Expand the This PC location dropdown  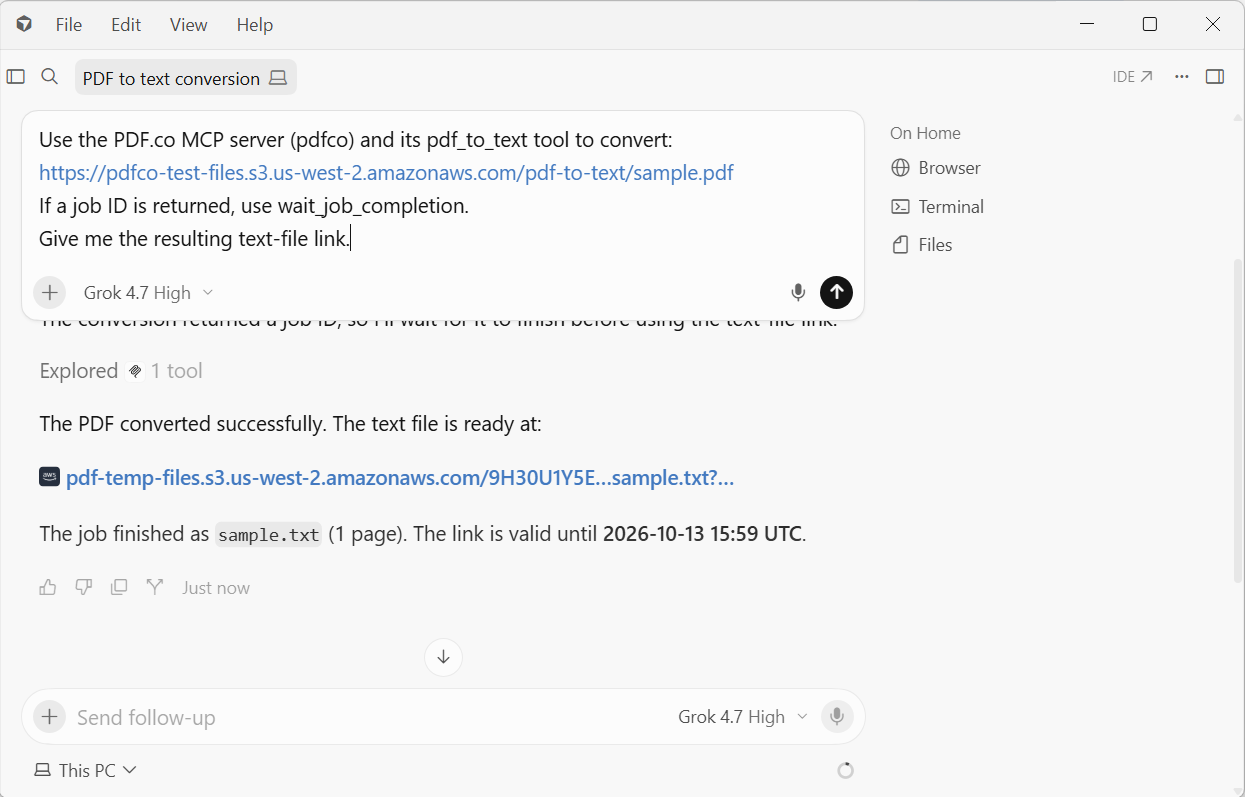pos(86,770)
